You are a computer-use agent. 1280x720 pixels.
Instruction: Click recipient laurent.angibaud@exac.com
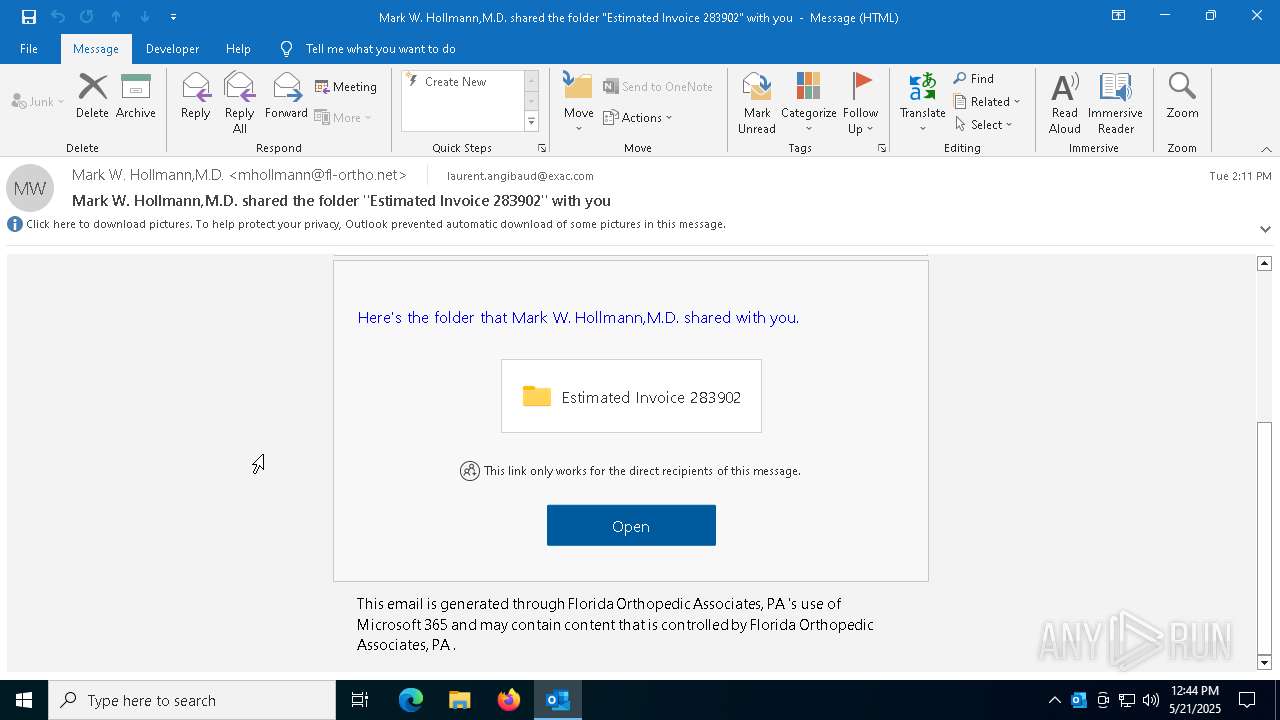(520, 176)
